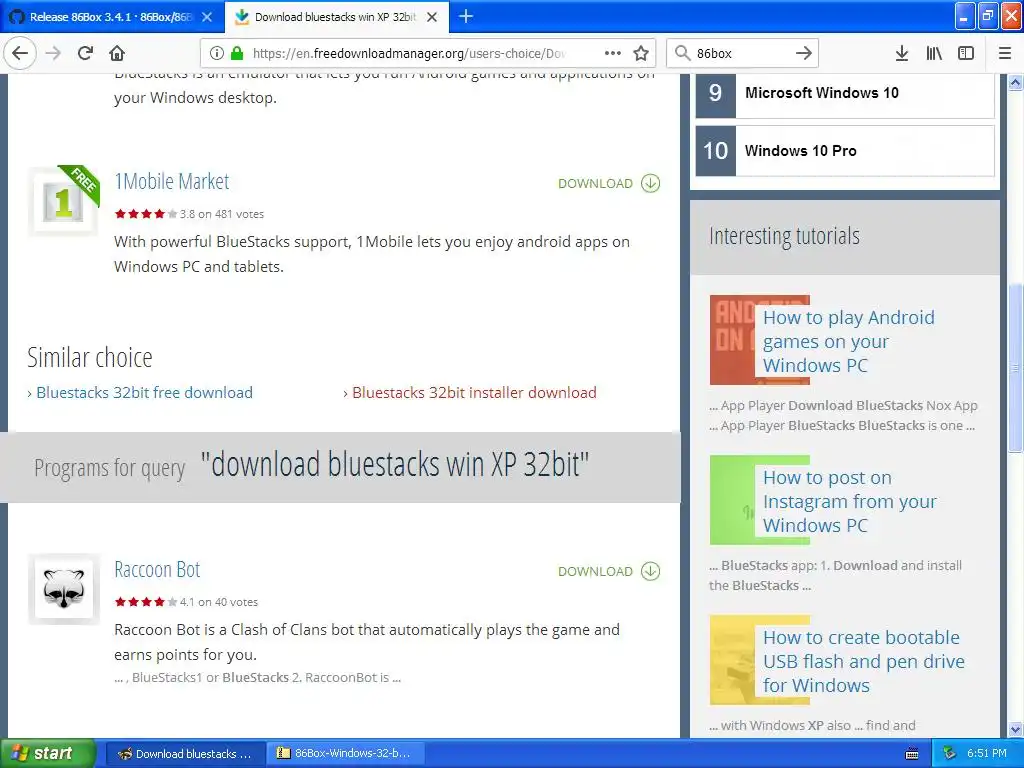The height and width of the screenshot is (768, 1024).
Task: Click 1Mobile Market download arrow icon
Action: (650, 184)
